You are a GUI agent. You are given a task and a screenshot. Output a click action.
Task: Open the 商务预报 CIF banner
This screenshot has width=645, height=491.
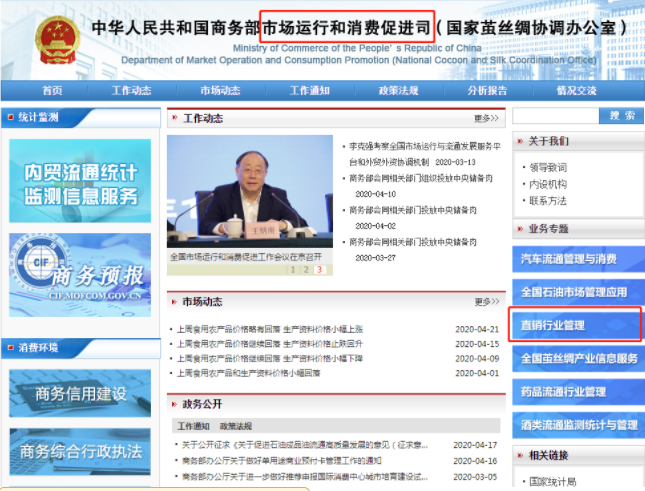click(x=80, y=274)
